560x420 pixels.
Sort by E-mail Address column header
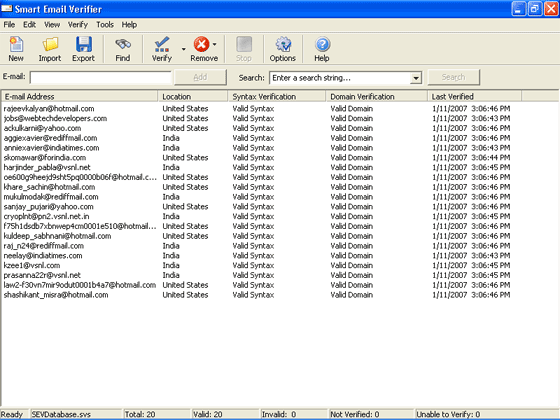coord(80,96)
